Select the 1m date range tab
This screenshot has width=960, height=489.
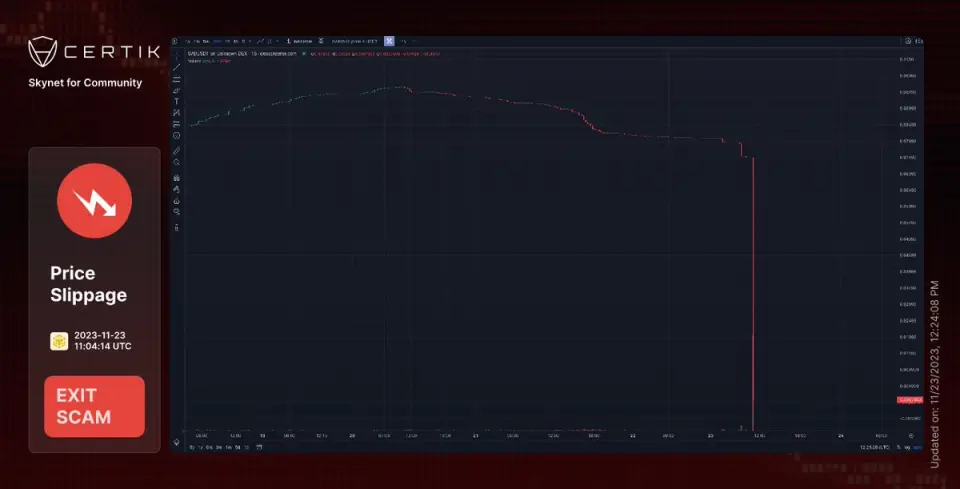pos(229,447)
